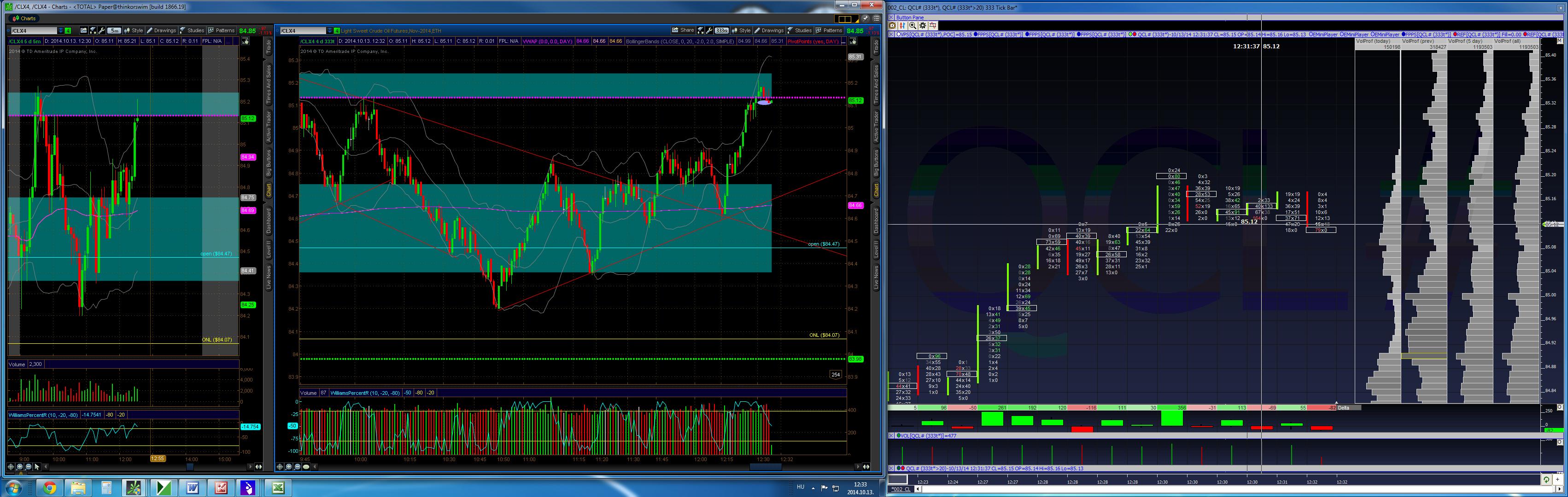Screen dimensions: 1568x497
Task: Open Trade side tab on right chart
Action: (x=877, y=46)
